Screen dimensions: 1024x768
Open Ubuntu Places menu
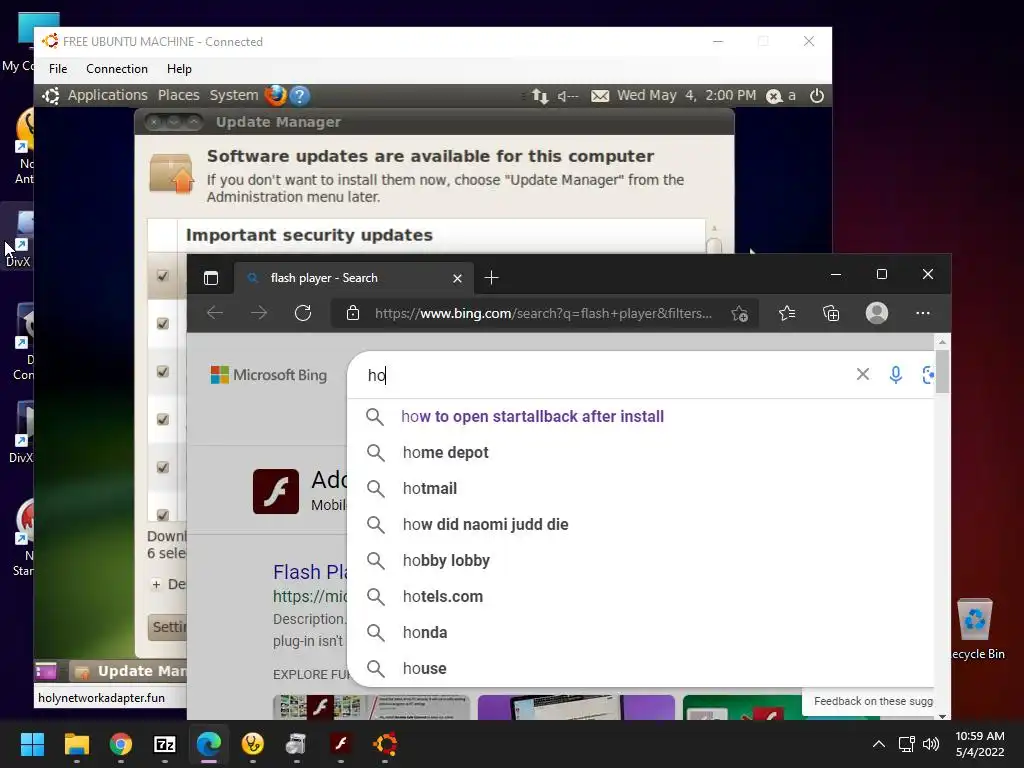coord(178,95)
